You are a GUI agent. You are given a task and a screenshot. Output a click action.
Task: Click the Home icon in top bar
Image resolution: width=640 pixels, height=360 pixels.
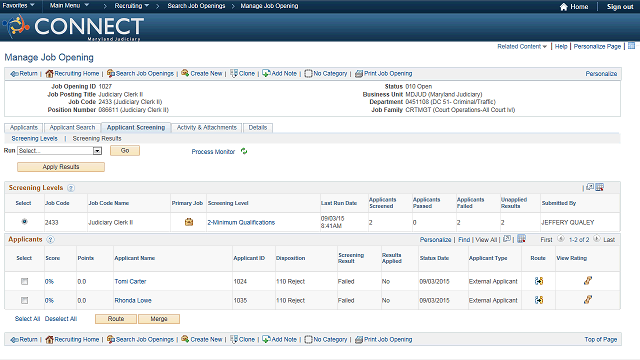coord(564,7)
